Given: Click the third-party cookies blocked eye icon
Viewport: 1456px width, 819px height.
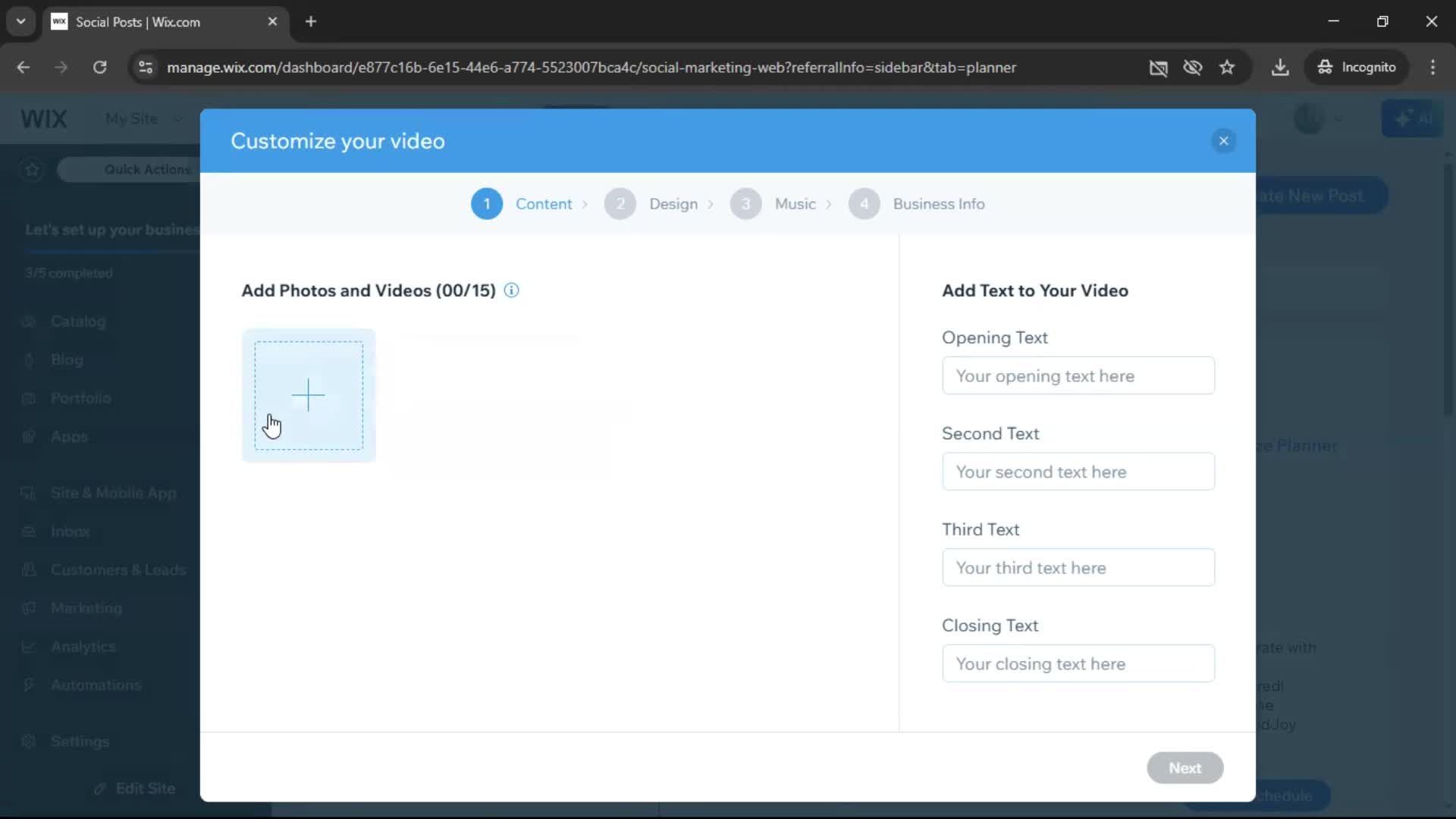Looking at the screenshot, I should (1192, 67).
